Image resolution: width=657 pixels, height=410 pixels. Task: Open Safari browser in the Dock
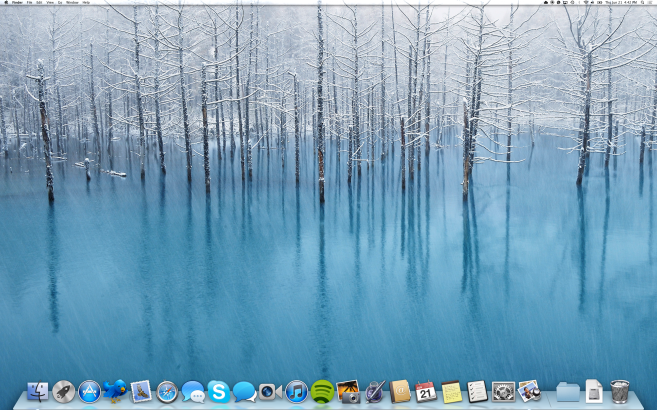click(x=167, y=391)
